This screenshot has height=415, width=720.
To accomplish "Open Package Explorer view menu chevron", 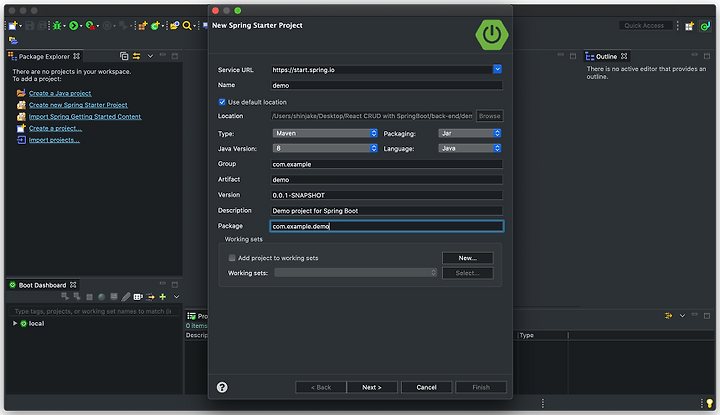I will pyautogui.click(x=150, y=56).
